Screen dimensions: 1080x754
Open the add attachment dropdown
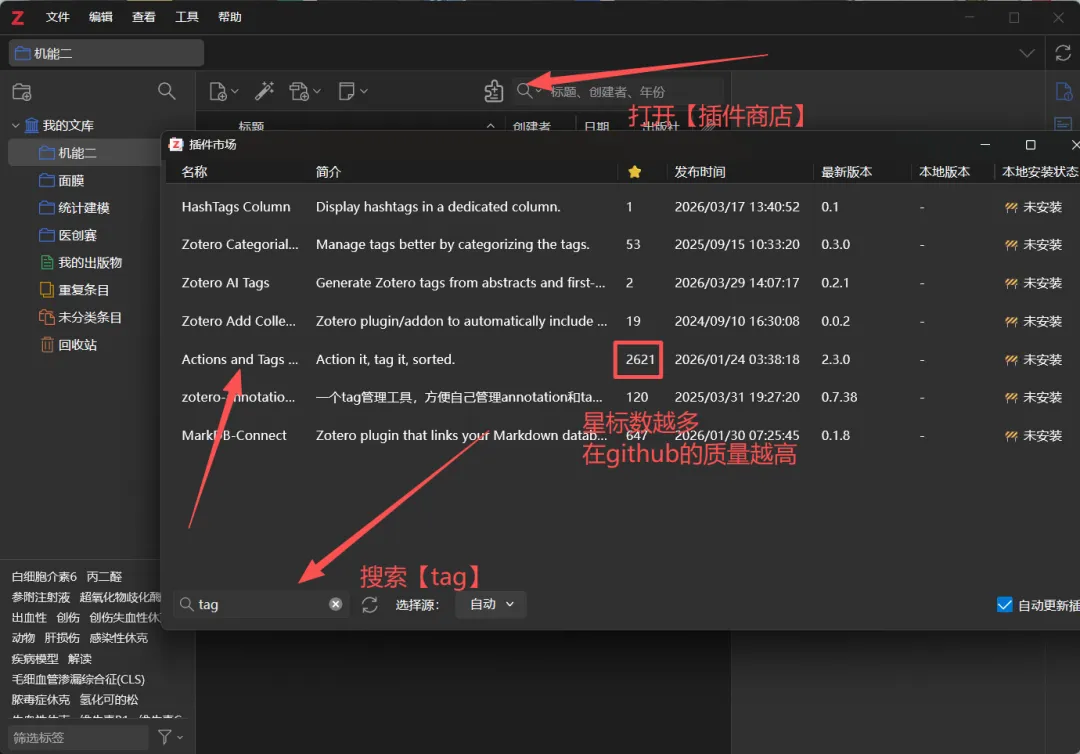point(304,91)
